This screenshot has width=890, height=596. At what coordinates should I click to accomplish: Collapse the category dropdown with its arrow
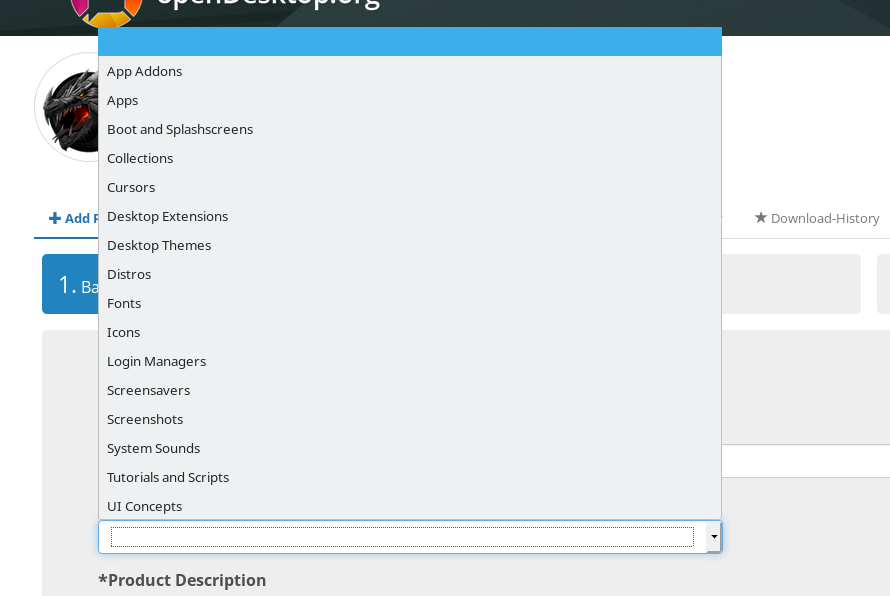pos(713,536)
